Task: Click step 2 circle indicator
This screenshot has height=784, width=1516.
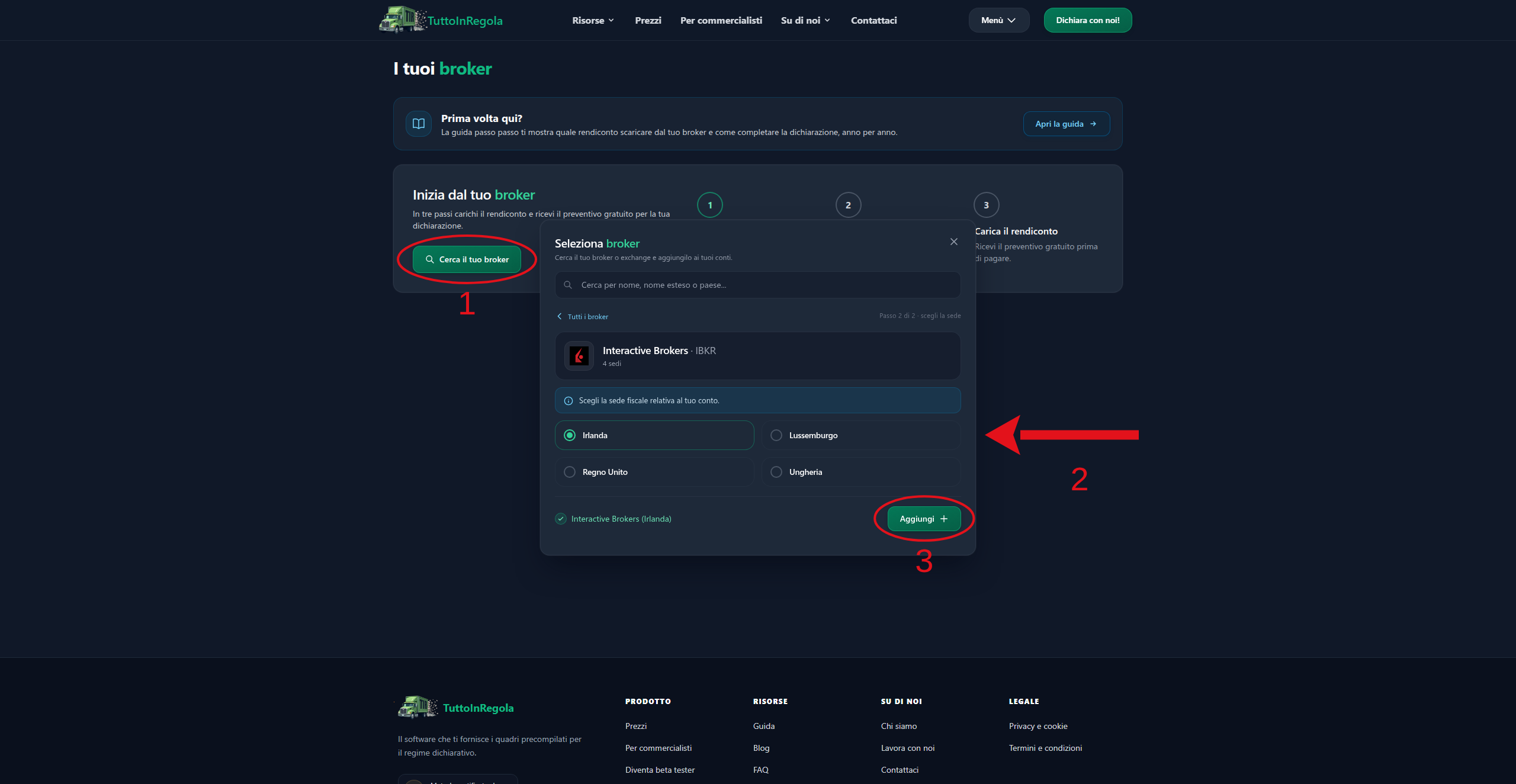Action: point(848,205)
